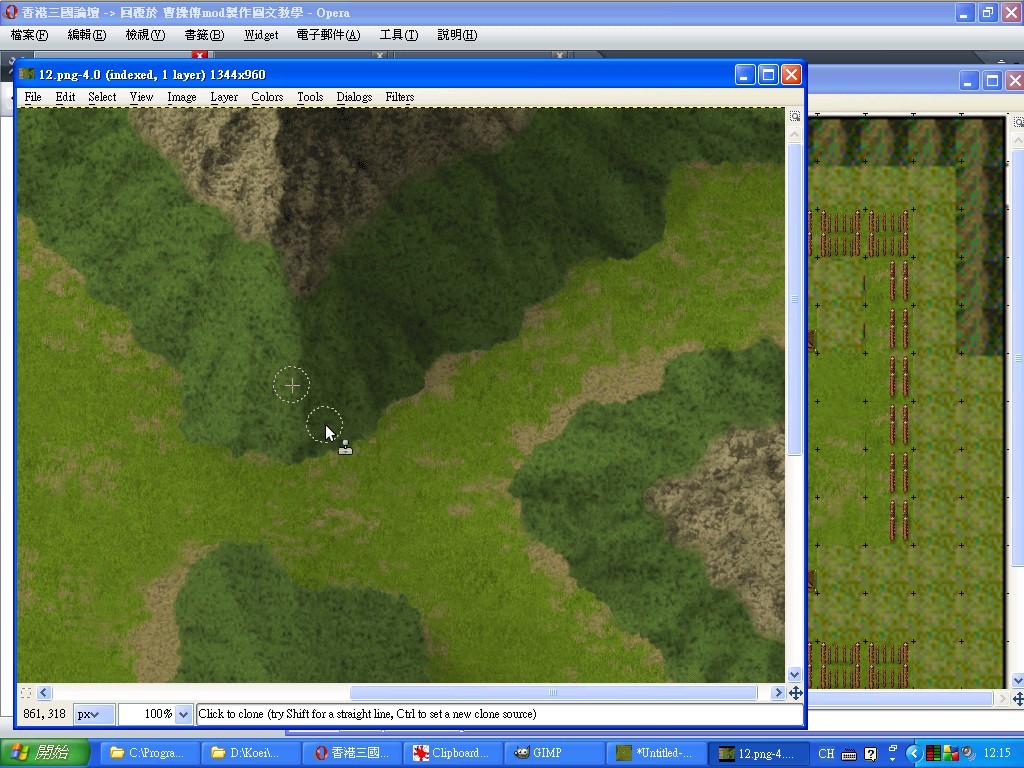
Task: Open the px unit dropdown
Action: [93, 714]
